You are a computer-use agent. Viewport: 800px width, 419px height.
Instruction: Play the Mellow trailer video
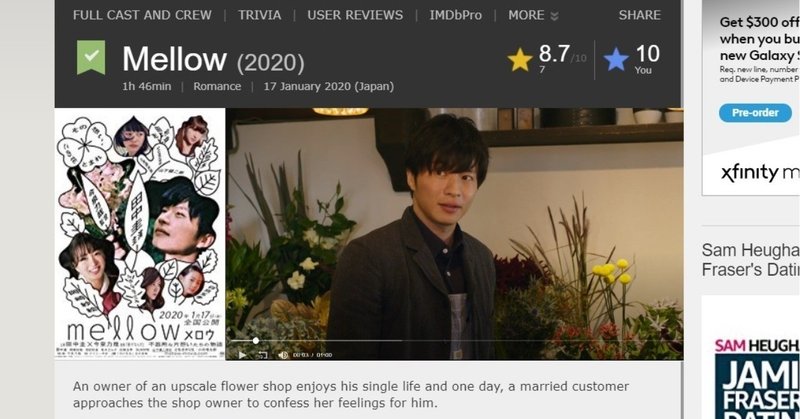tap(242, 355)
